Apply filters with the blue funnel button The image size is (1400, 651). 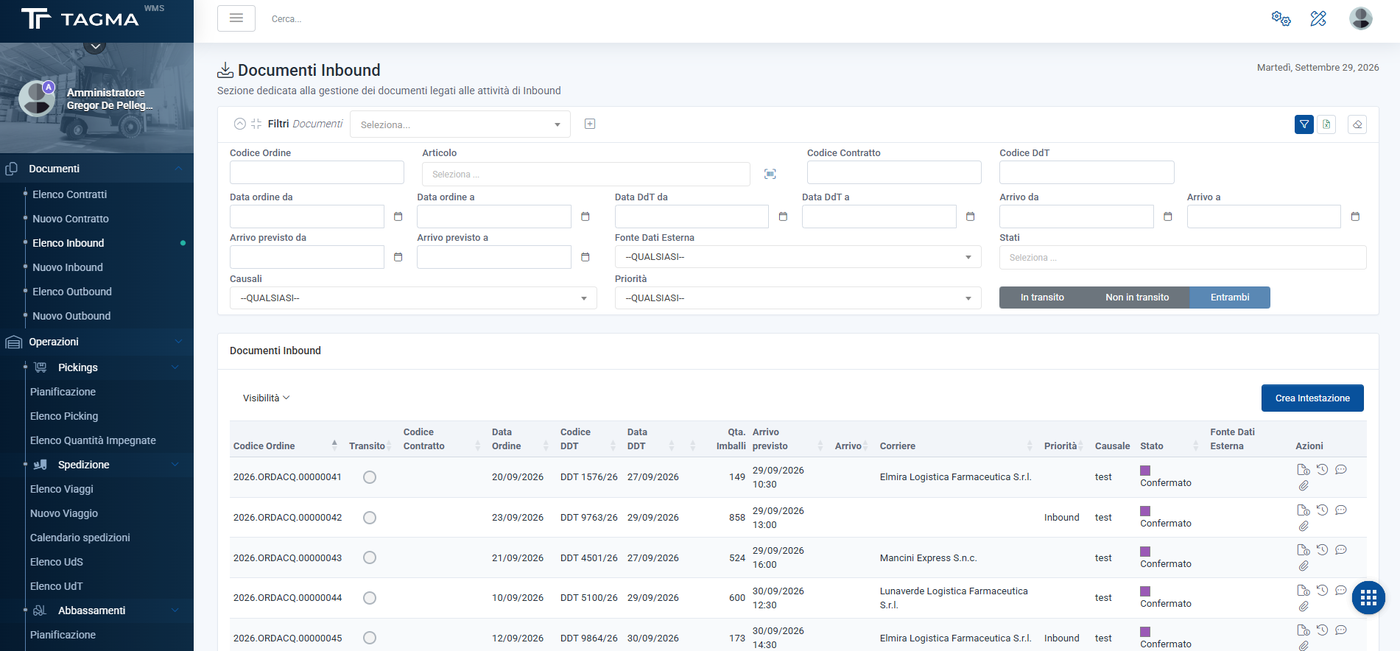(1304, 124)
